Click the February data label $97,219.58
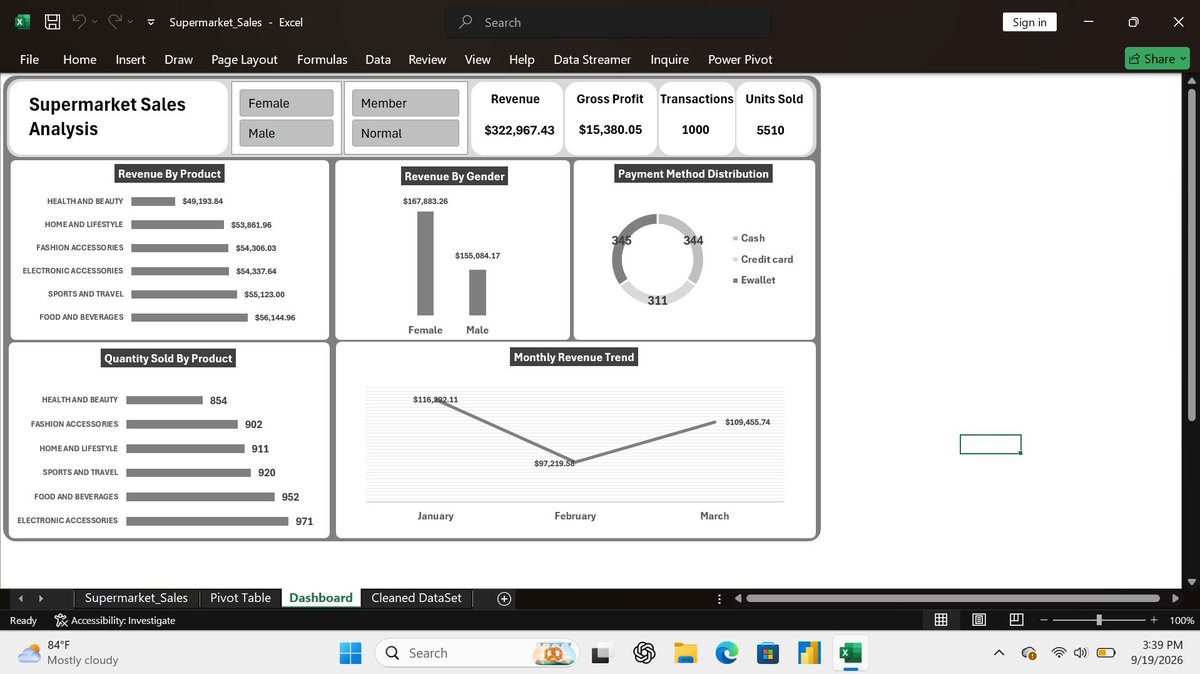Image resolution: width=1200 pixels, height=674 pixels. pos(554,464)
